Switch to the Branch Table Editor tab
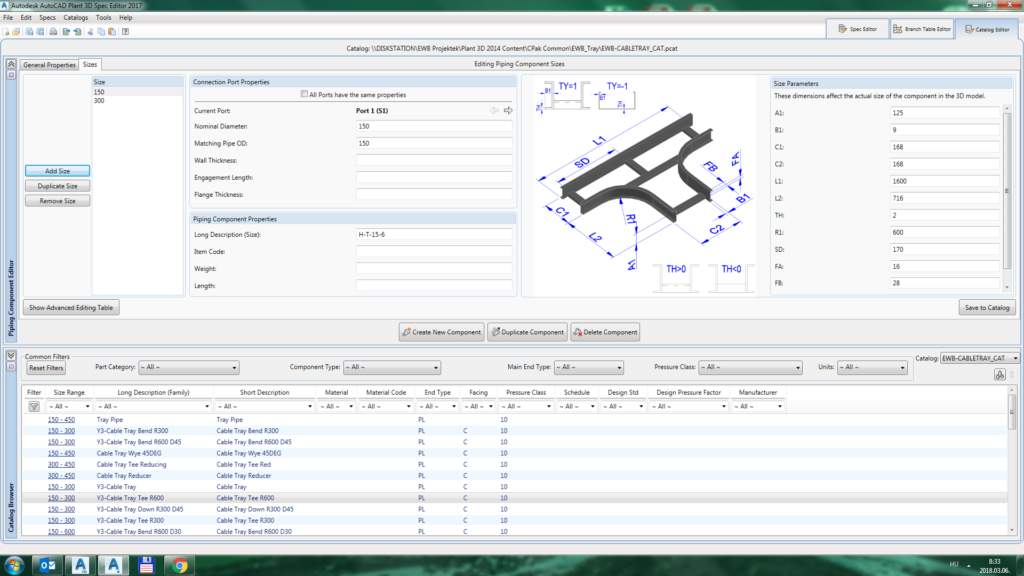The height and width of the screenshot is (576, 1024). click(922, 29)
